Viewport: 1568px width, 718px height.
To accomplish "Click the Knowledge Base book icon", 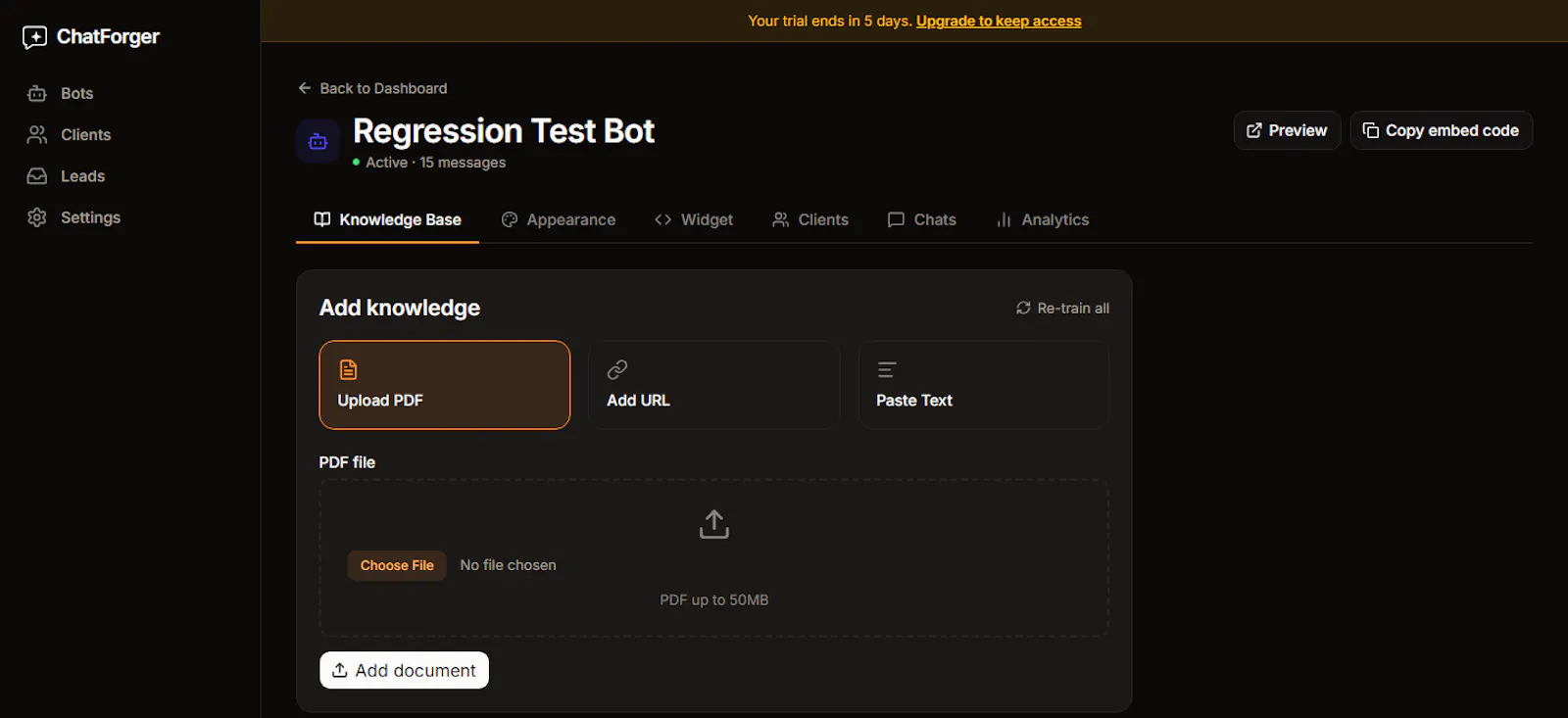I will click(322, 219).
